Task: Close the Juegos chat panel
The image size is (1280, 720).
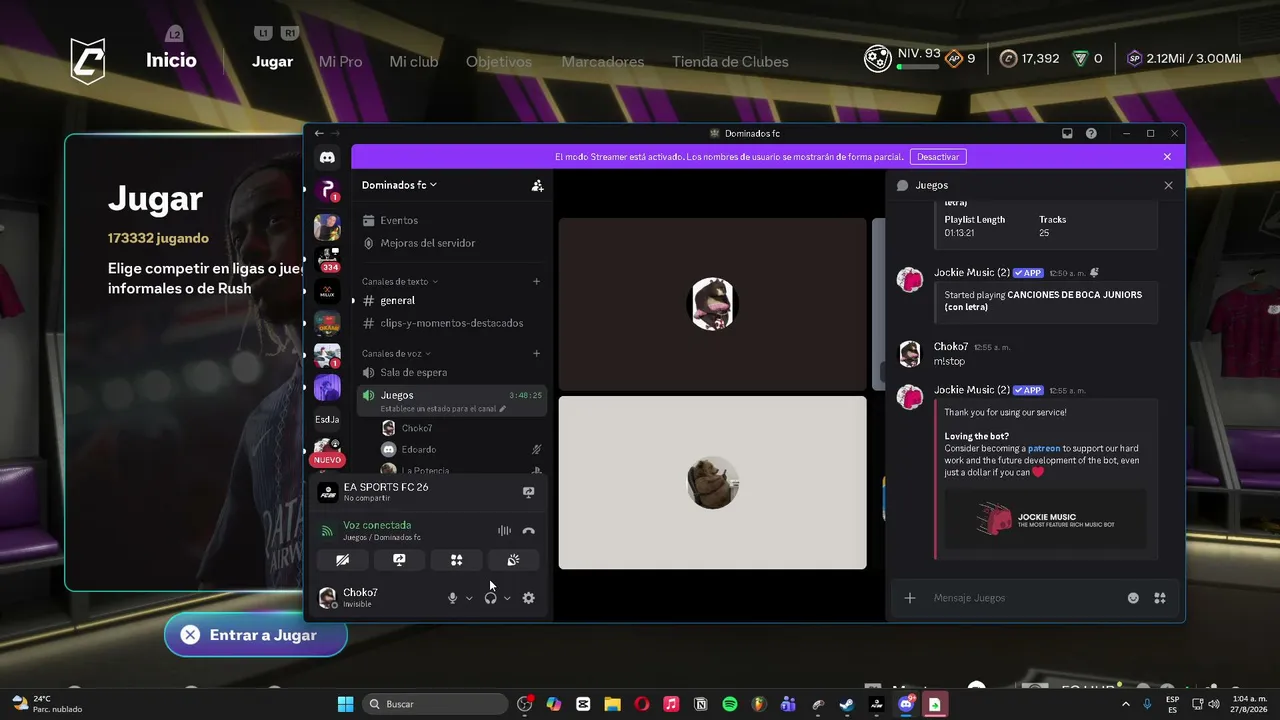Action: (x=1168, y=185)
